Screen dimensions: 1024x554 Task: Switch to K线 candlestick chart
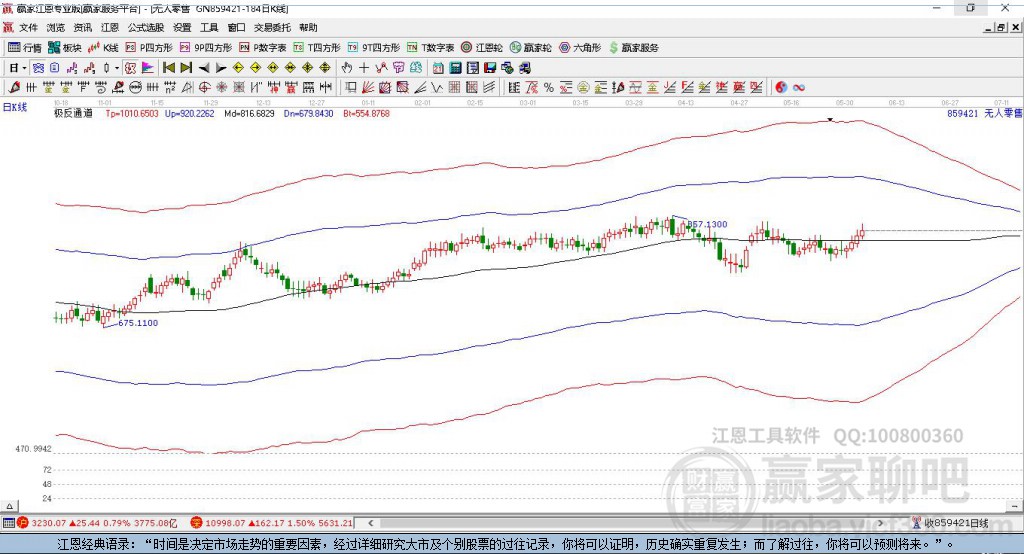[x=103, y=48]
